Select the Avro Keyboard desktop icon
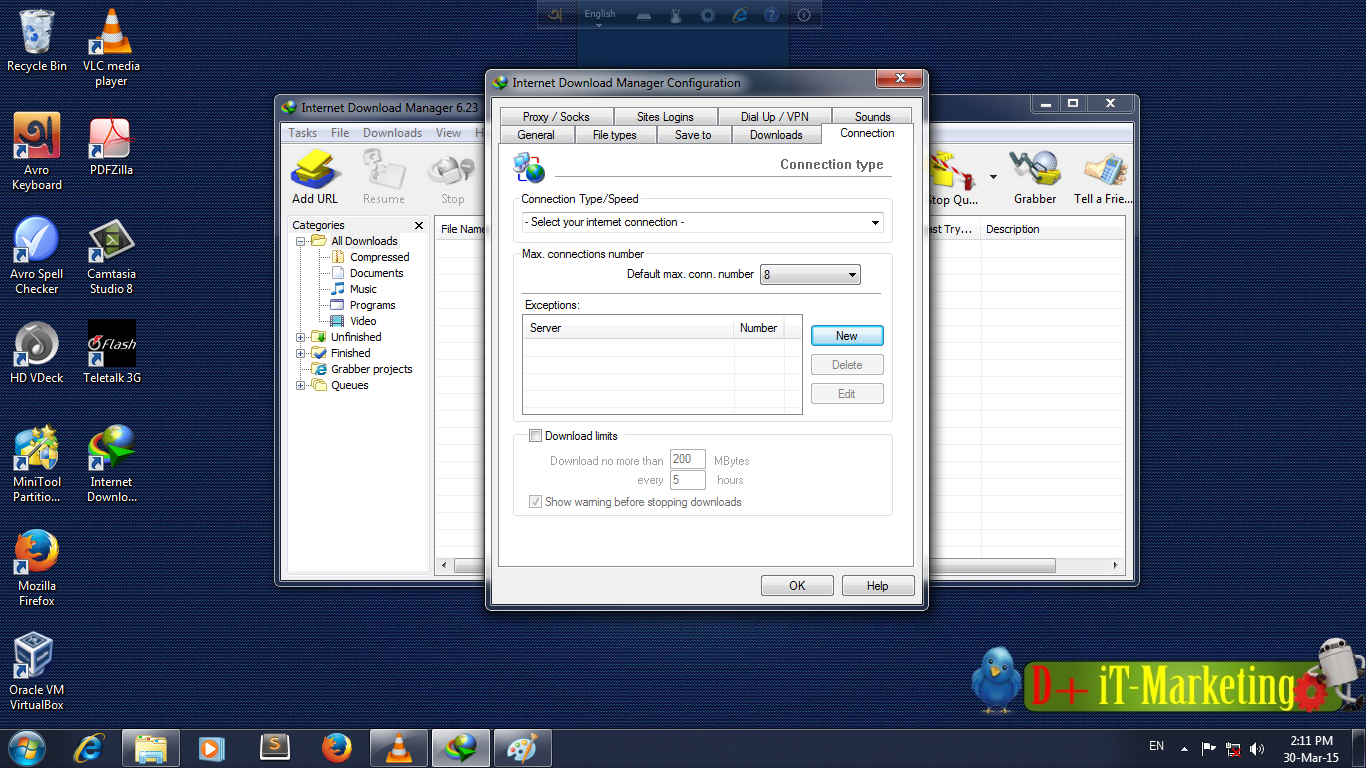This screenshot has height=768, width=1366. (37, 152)
